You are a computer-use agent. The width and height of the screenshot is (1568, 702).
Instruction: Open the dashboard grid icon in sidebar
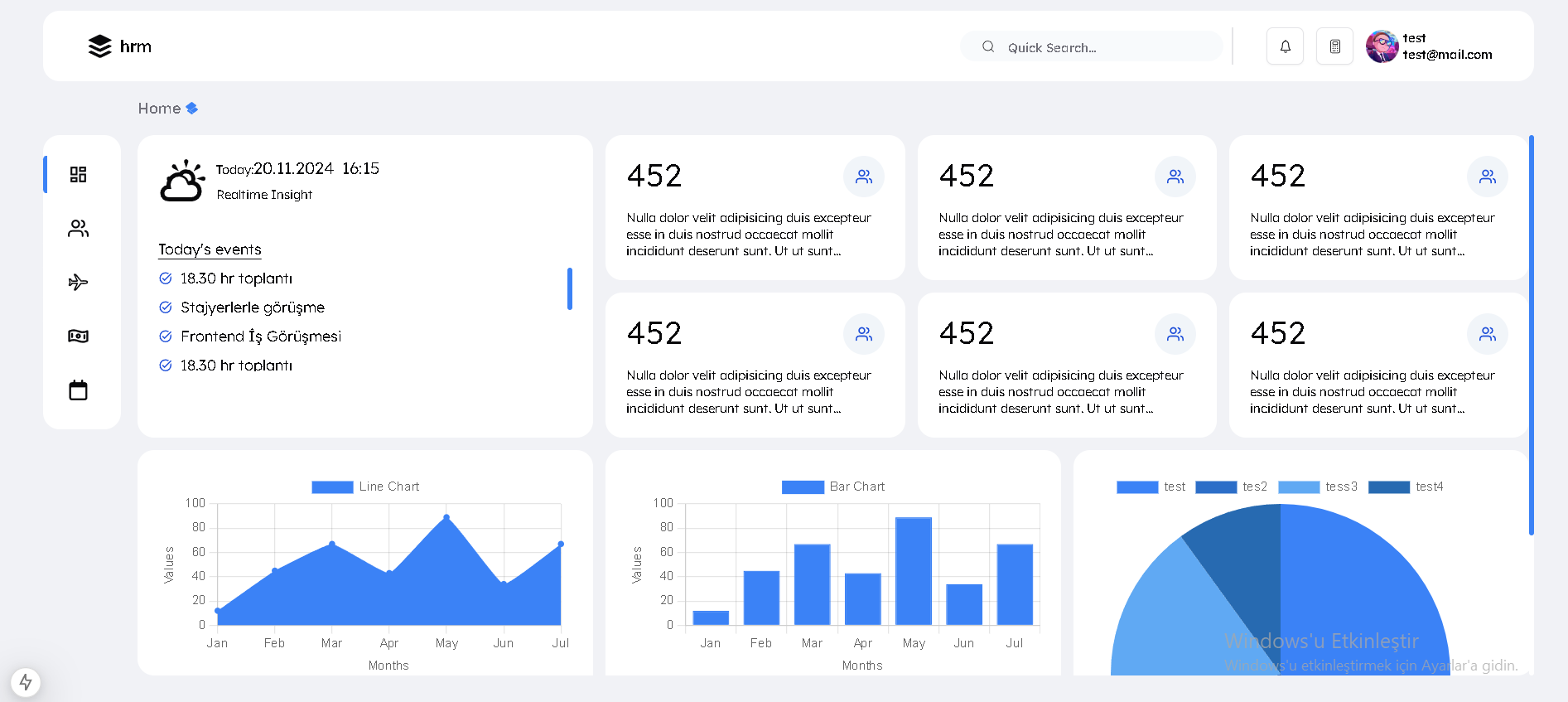[x=79, y=174]
